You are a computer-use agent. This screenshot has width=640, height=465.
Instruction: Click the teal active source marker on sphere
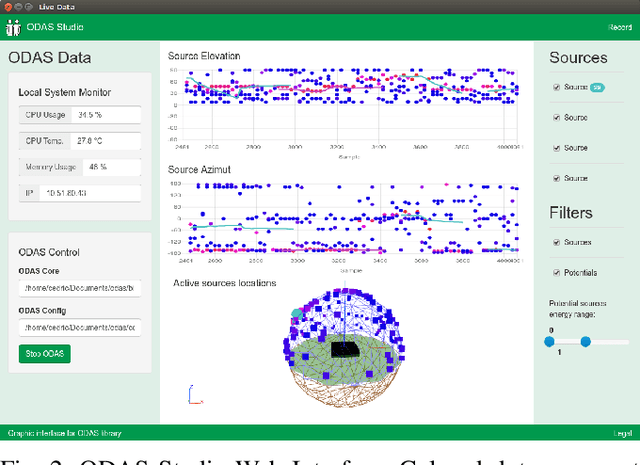pos(296,314)
